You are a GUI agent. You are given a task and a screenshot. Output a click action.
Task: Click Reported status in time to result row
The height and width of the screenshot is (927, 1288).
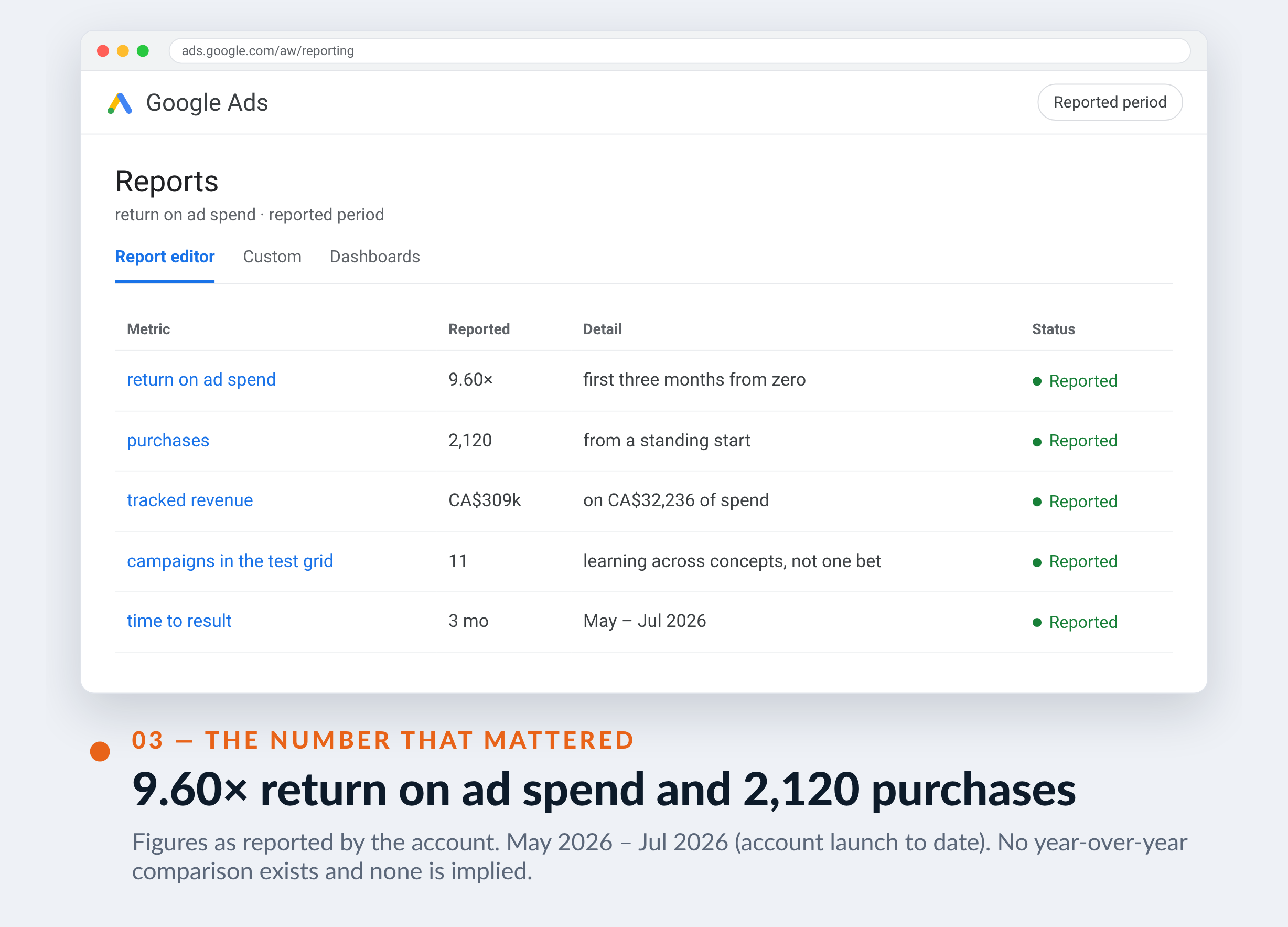click(x=1075, y=622)
